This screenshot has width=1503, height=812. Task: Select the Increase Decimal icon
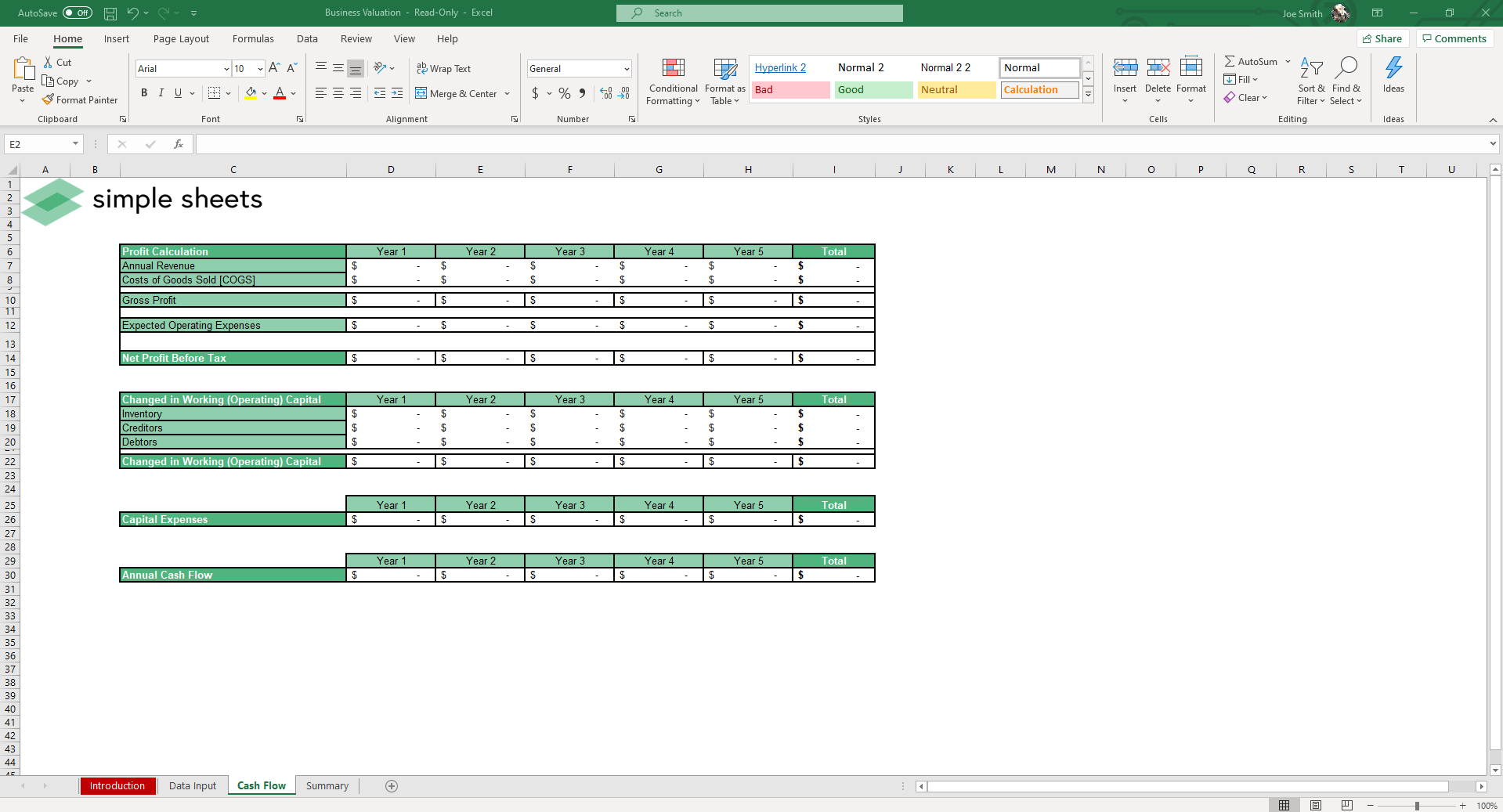coord(605,93)
